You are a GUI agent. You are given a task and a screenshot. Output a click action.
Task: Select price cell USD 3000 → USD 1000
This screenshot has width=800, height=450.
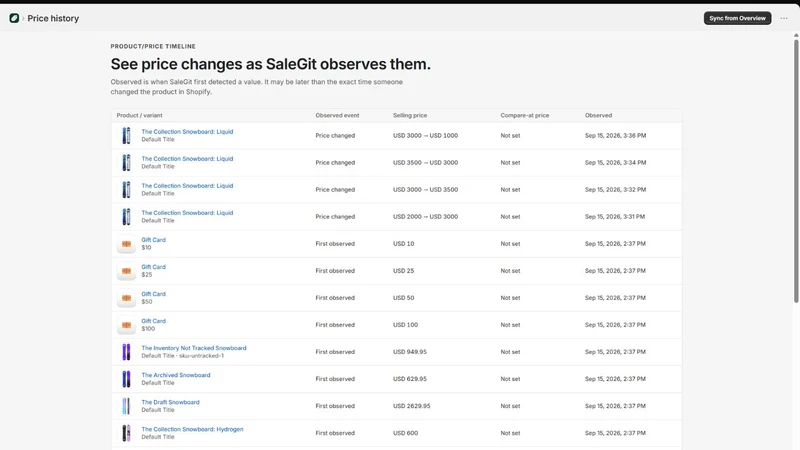(x=426, y=136)
